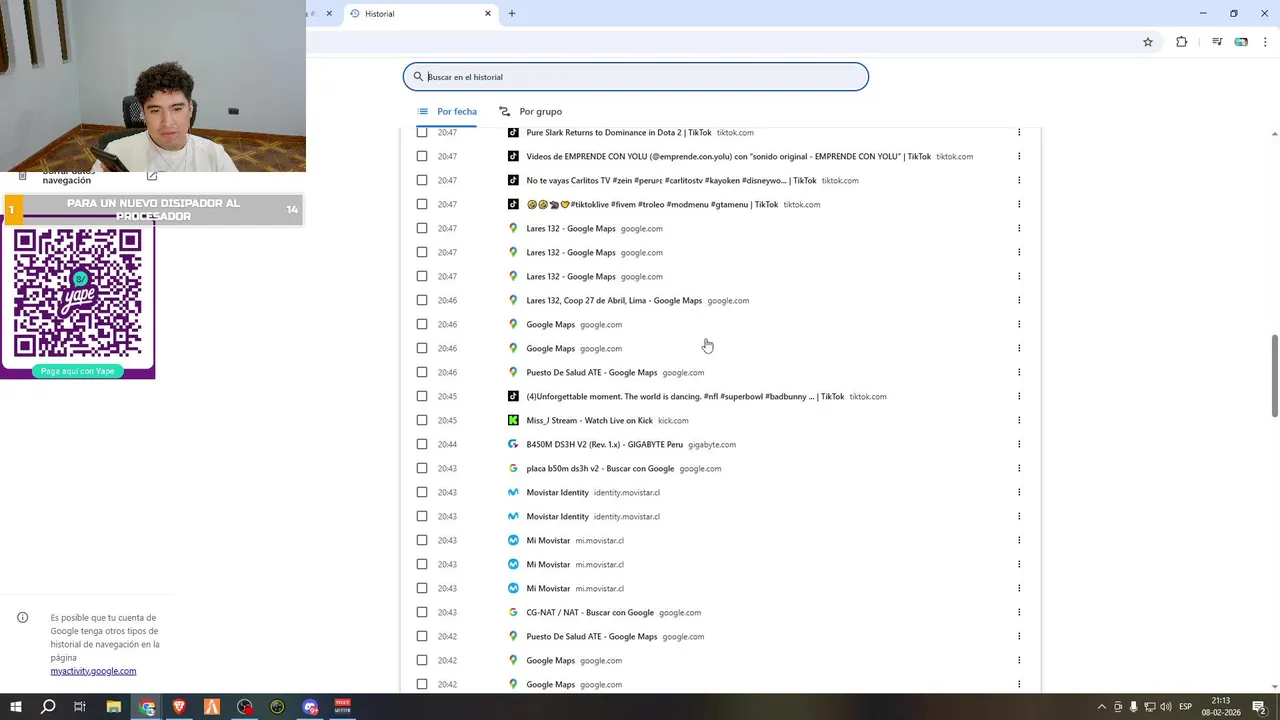Open File Explorer from the taskbar
The height and width of the screenshot is (720, 1280).
(x=114, y=707)
